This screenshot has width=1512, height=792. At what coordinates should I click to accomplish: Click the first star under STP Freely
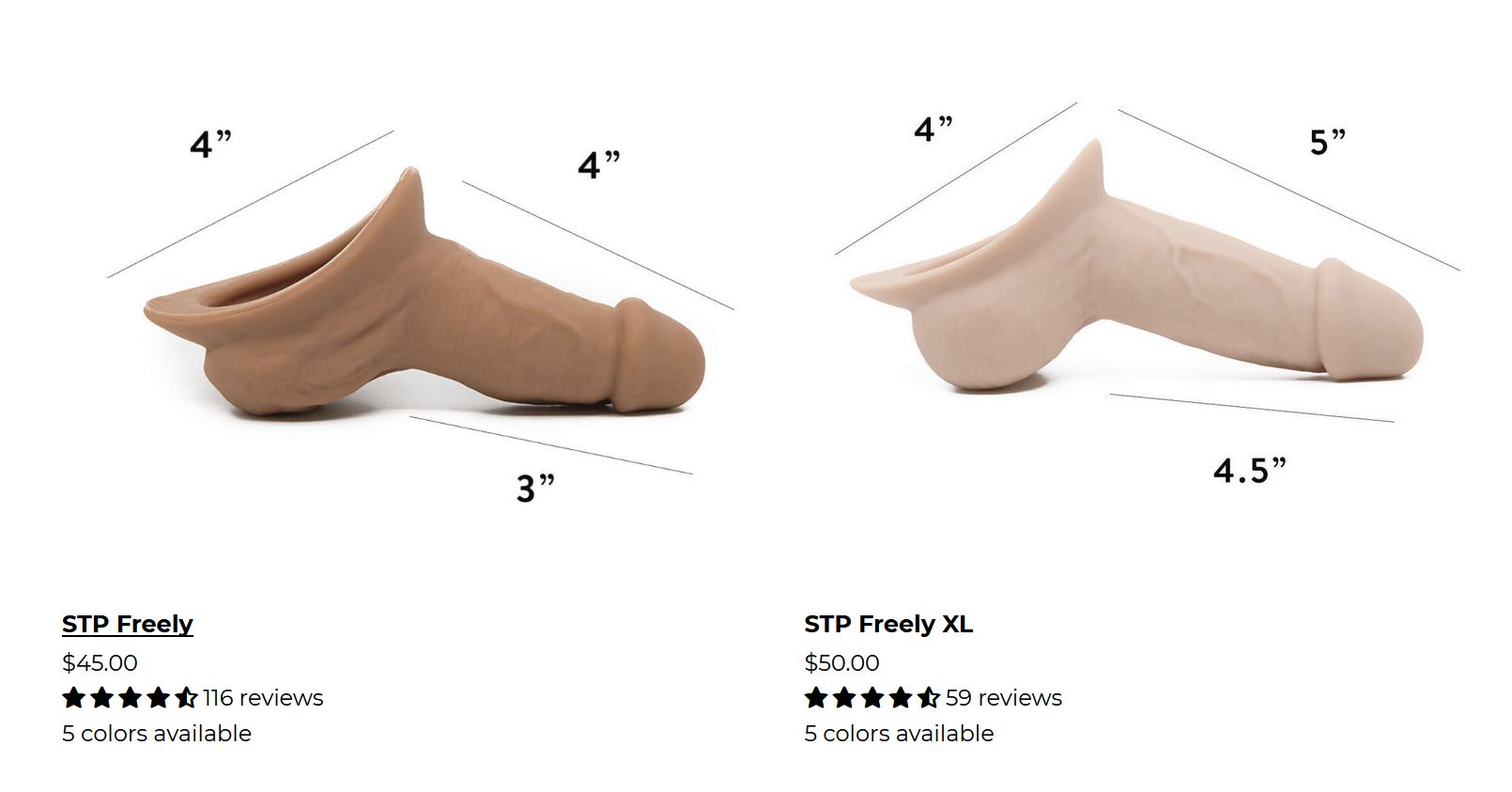[x=74, y=697]
